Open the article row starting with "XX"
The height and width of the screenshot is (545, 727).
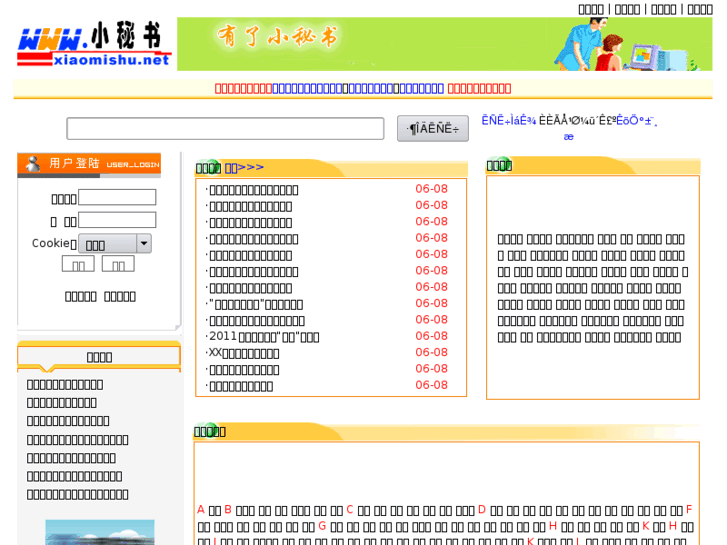243,353
